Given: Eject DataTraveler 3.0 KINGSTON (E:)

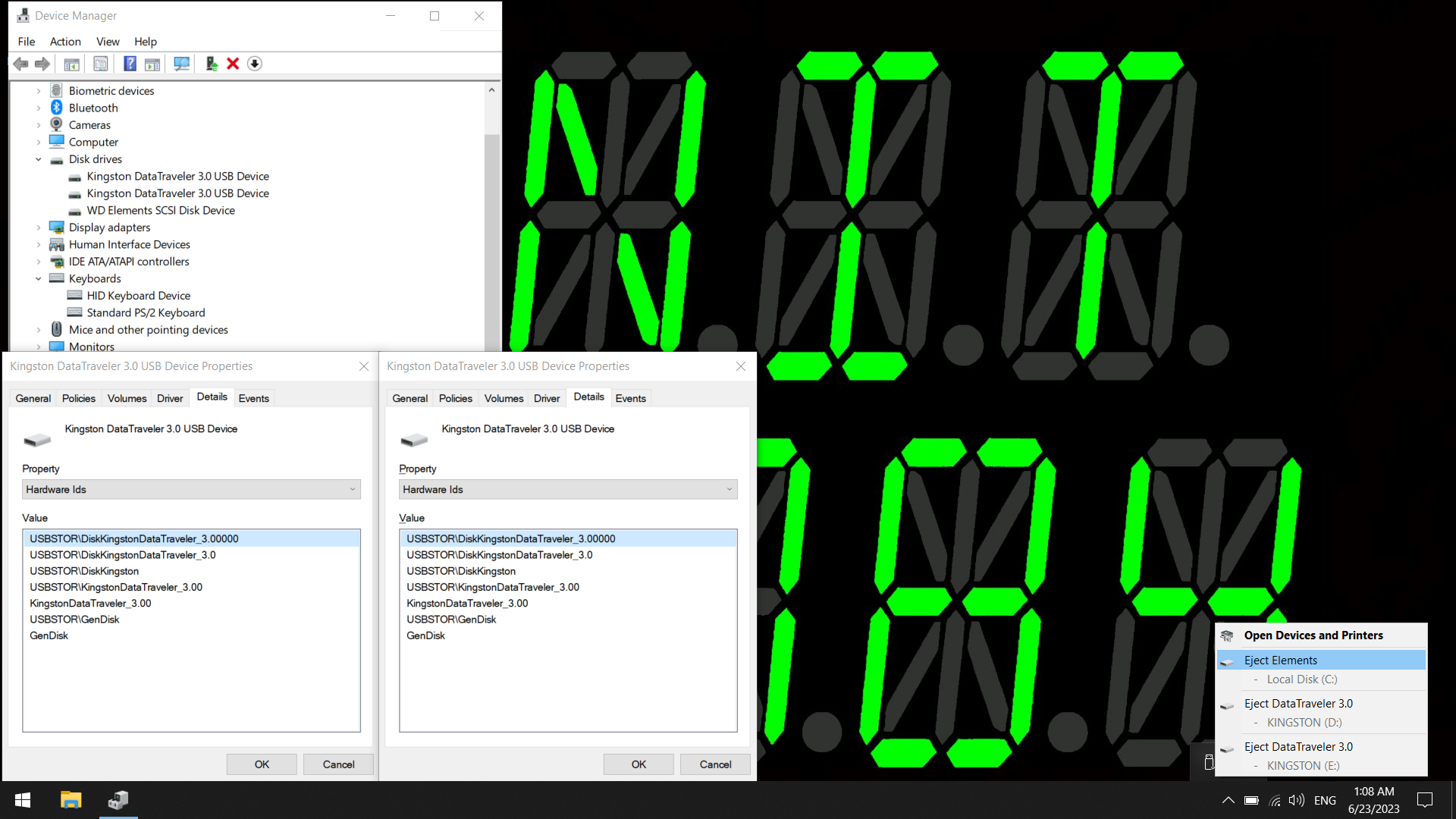Looking at the screenshot, I should (1321, 747).
